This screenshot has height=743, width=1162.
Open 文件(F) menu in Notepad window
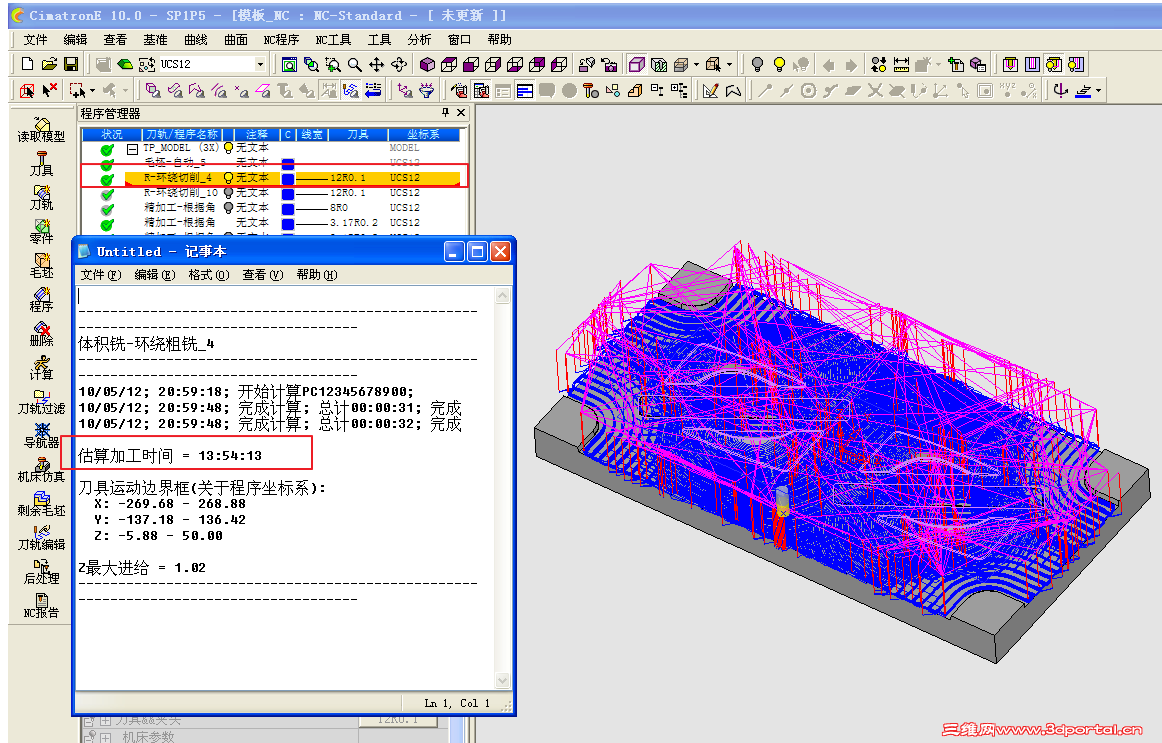101,275
